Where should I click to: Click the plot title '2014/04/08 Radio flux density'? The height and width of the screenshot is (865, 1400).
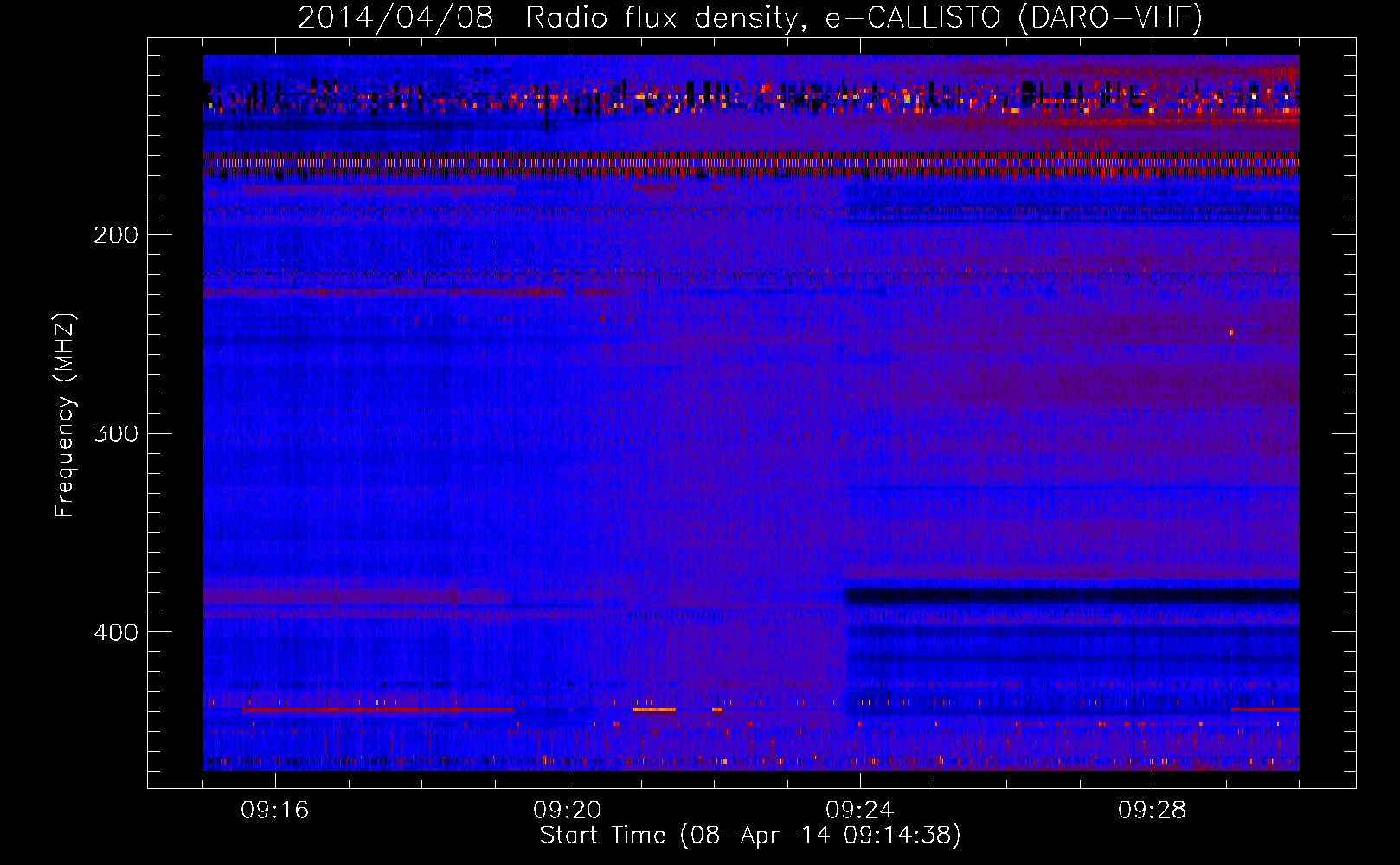click(x=750, y=17)
